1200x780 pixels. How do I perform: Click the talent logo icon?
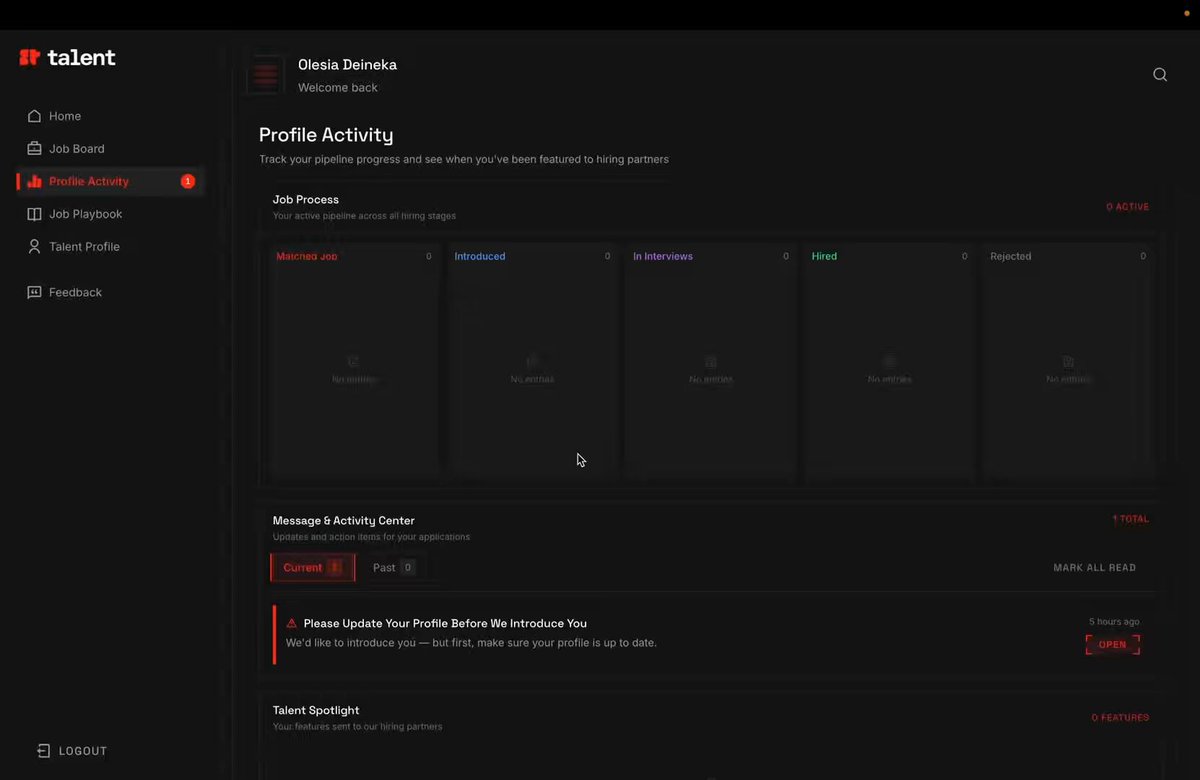click(x=29, y=58)
